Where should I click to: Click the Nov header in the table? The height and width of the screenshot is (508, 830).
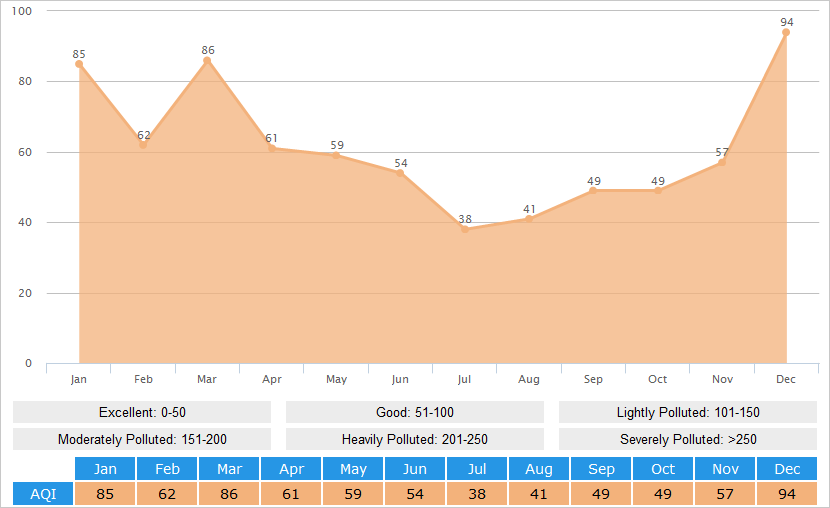[725, 469]
